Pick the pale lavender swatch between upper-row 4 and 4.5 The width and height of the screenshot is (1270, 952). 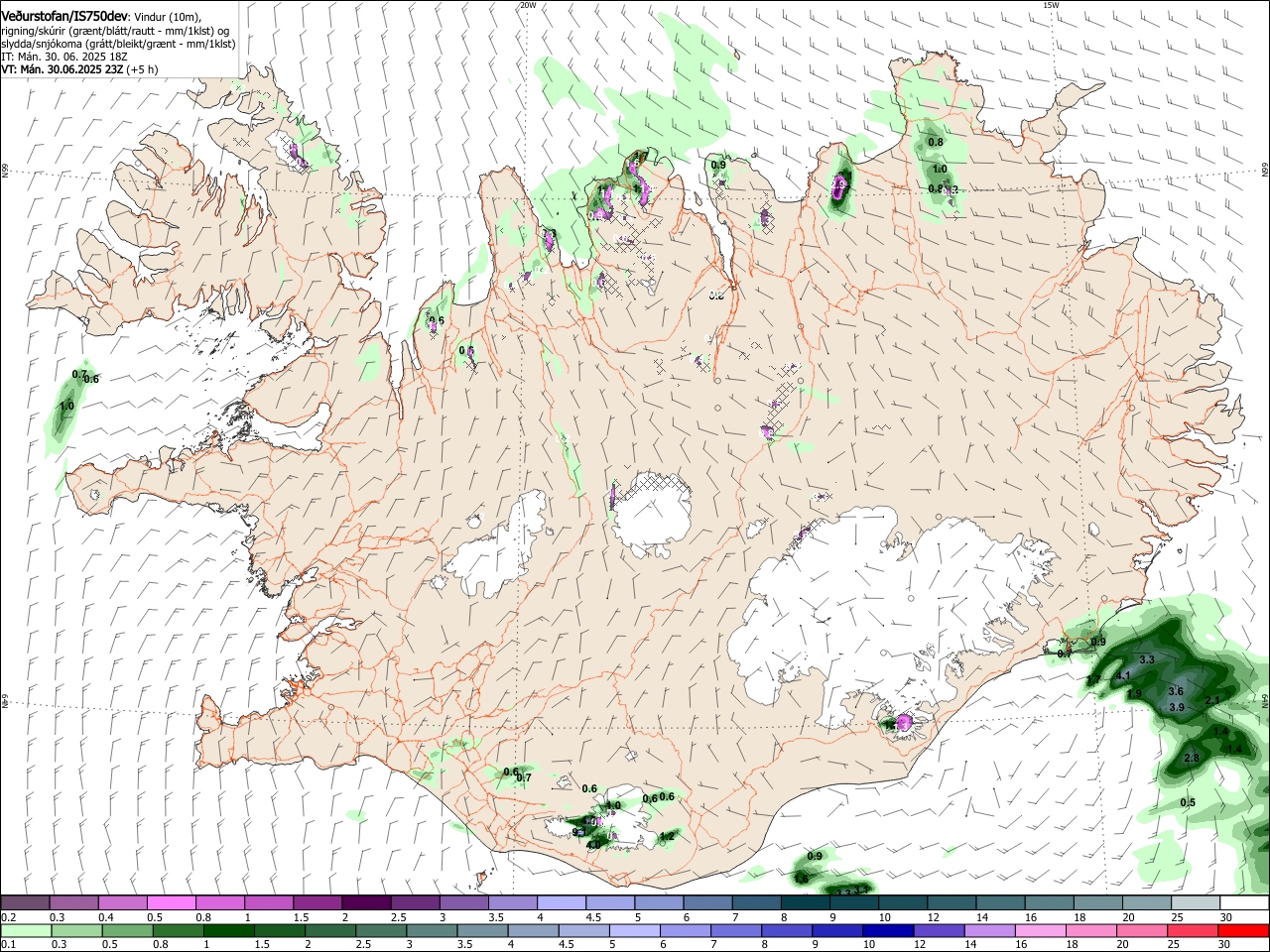pyautogui.click(x=561, y=903)
